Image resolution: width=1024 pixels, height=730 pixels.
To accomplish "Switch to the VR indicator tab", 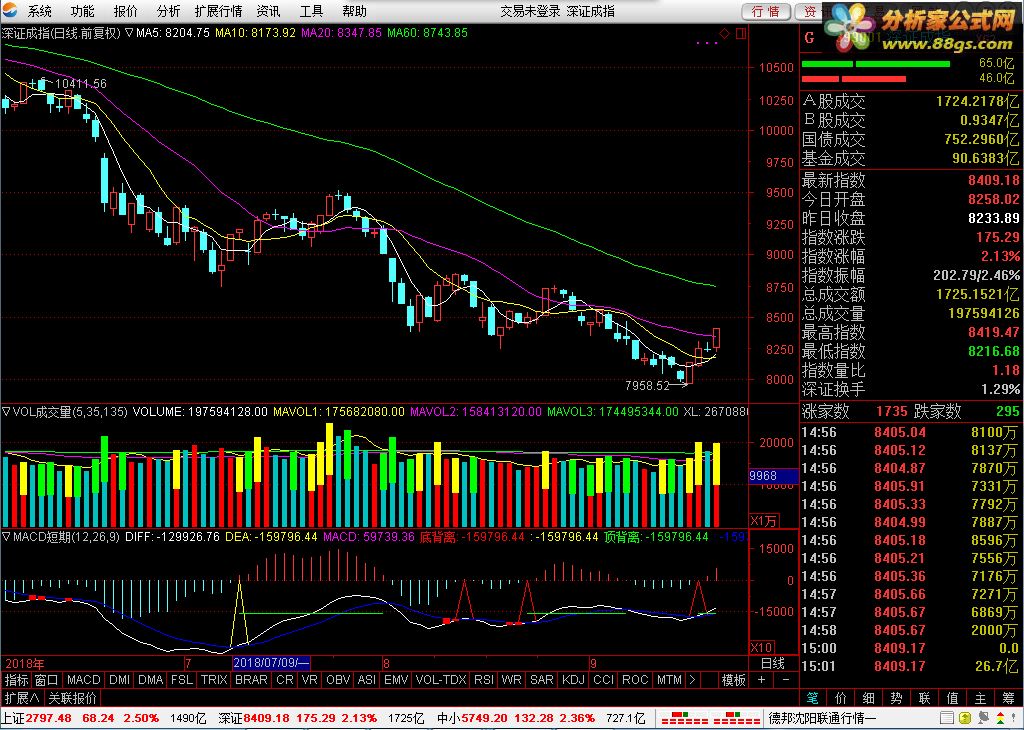I will [310, 680].
